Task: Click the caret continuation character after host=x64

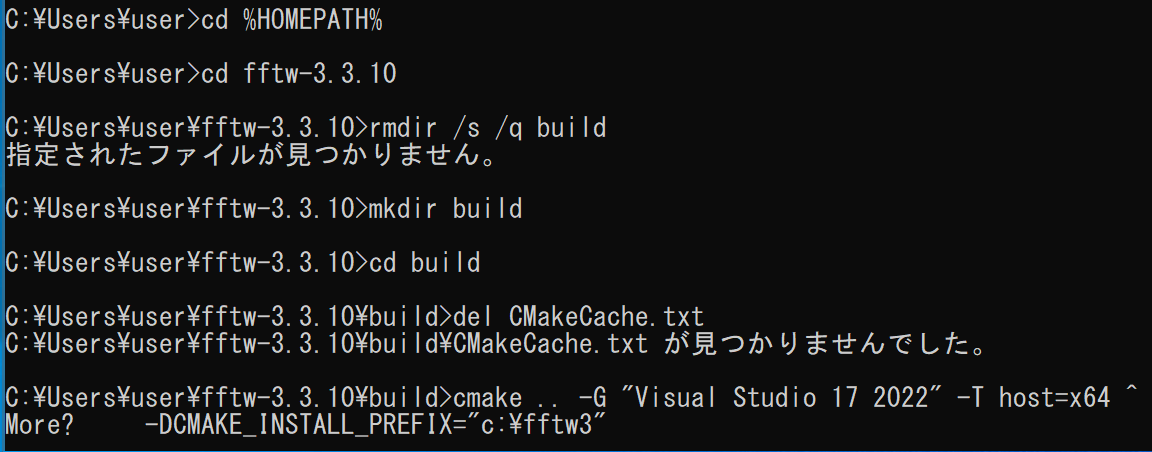Action: point(1131,392)
